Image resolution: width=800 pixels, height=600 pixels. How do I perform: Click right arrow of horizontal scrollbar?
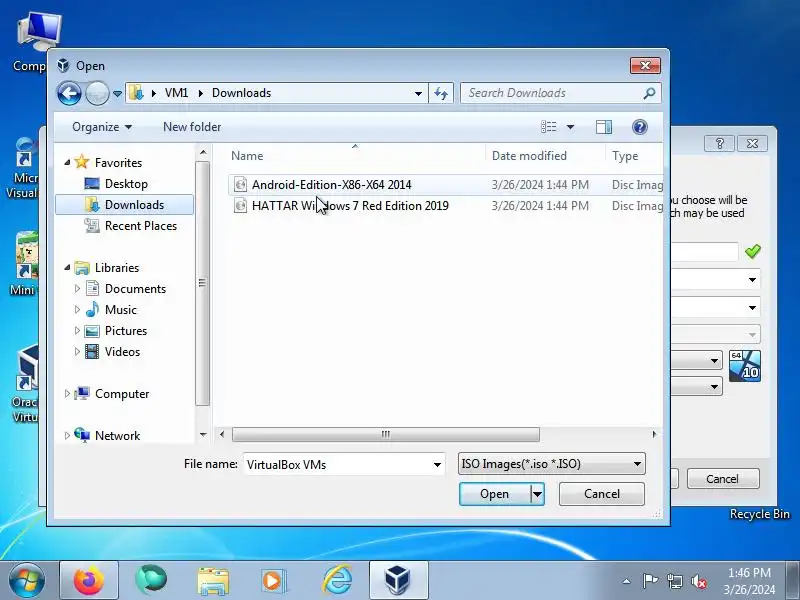pos(654,434)
